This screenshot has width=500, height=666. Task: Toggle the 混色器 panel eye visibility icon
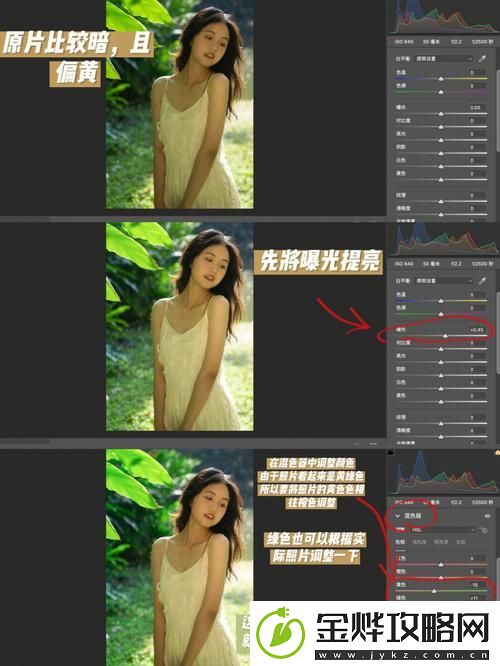487,516
